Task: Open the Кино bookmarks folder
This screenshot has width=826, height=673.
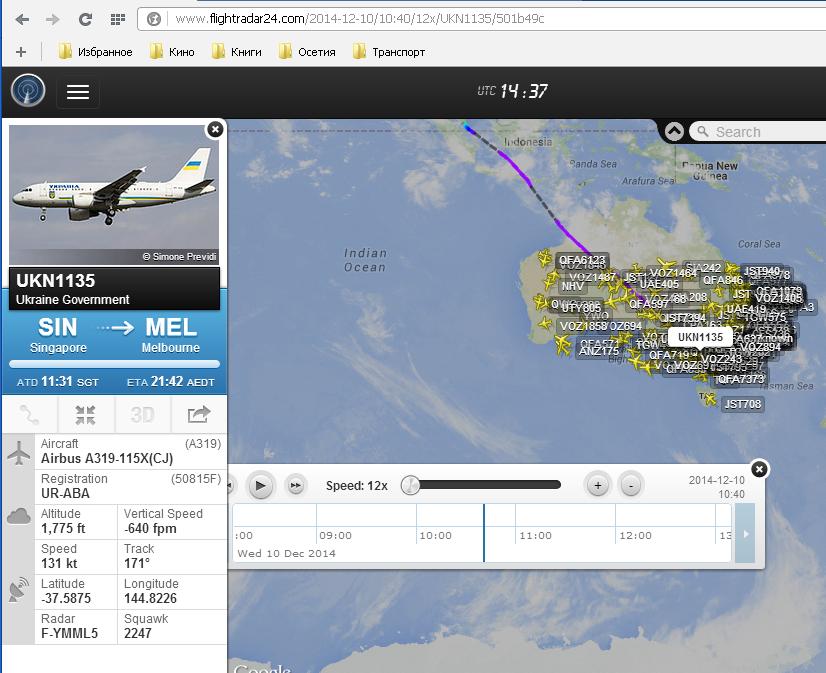Action: point(172,52)
